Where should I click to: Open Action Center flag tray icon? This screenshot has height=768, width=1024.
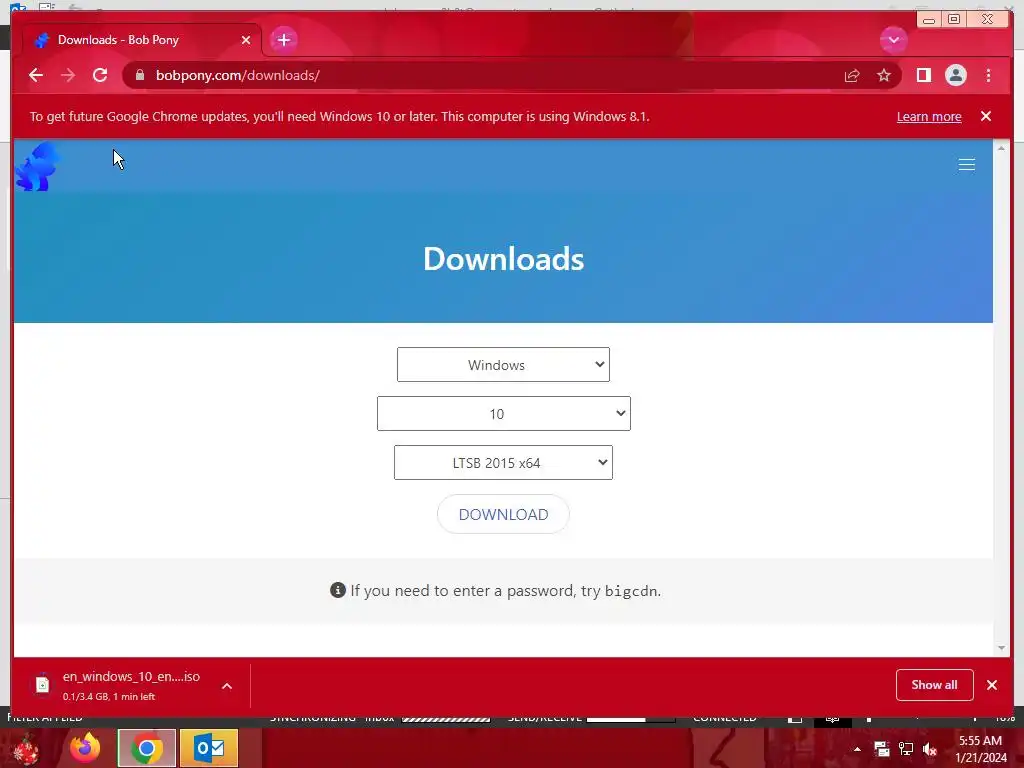tap(882, 749)
